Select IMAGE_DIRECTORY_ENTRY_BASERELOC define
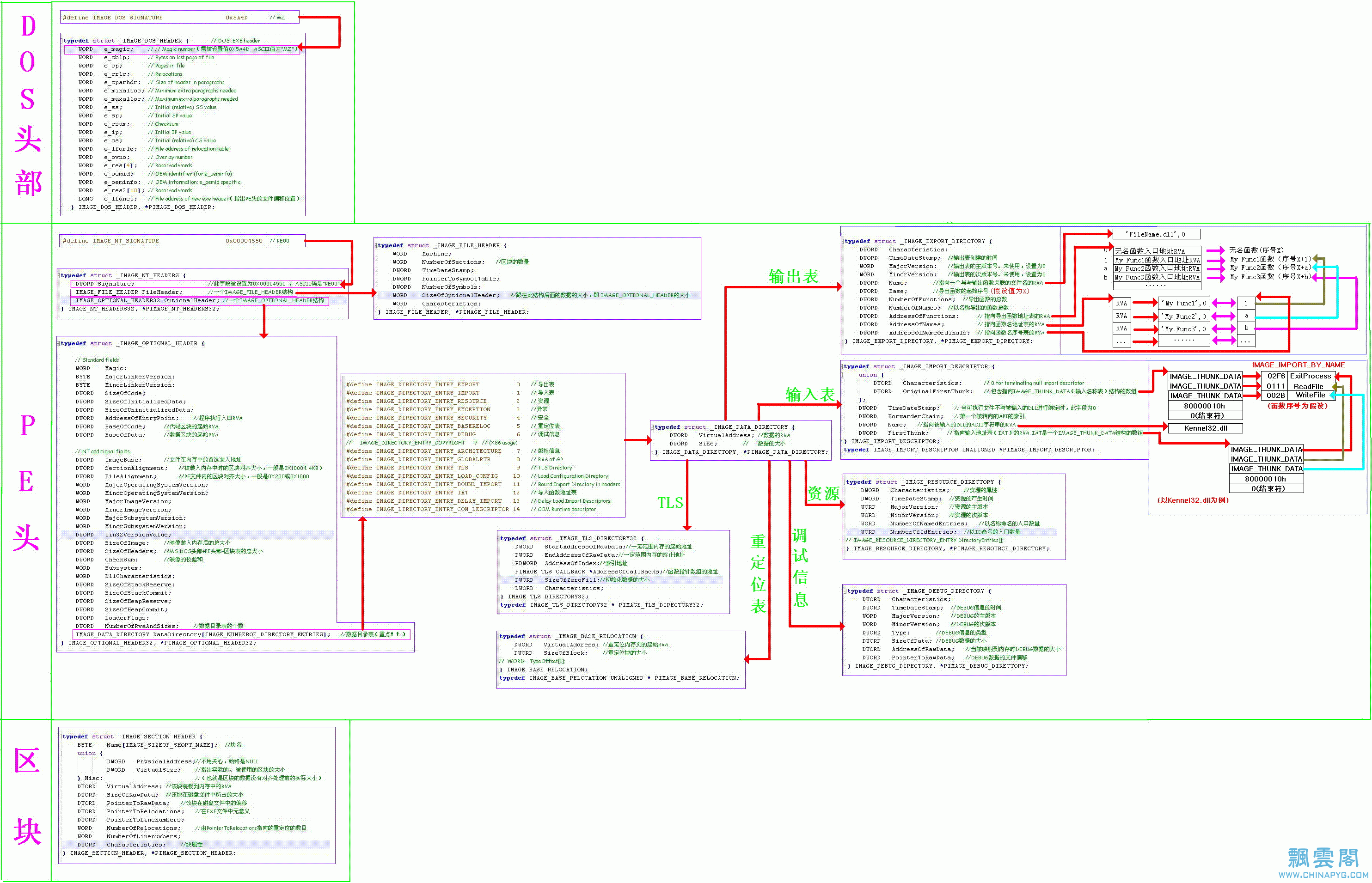The image size is (1372, 883). click(453, 426)
